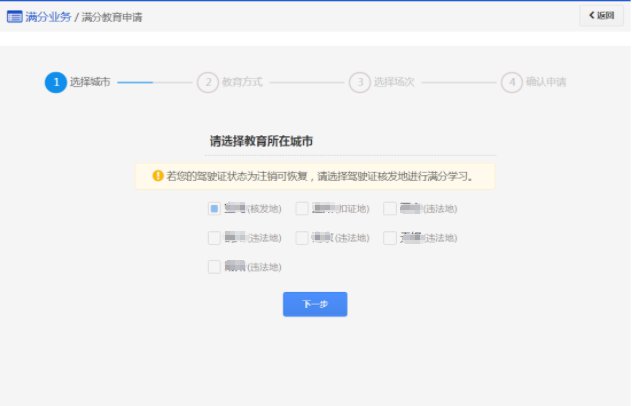632x406 pixels.
Task: Go back with the 返回 button
Action: click(x=601, y=16)
